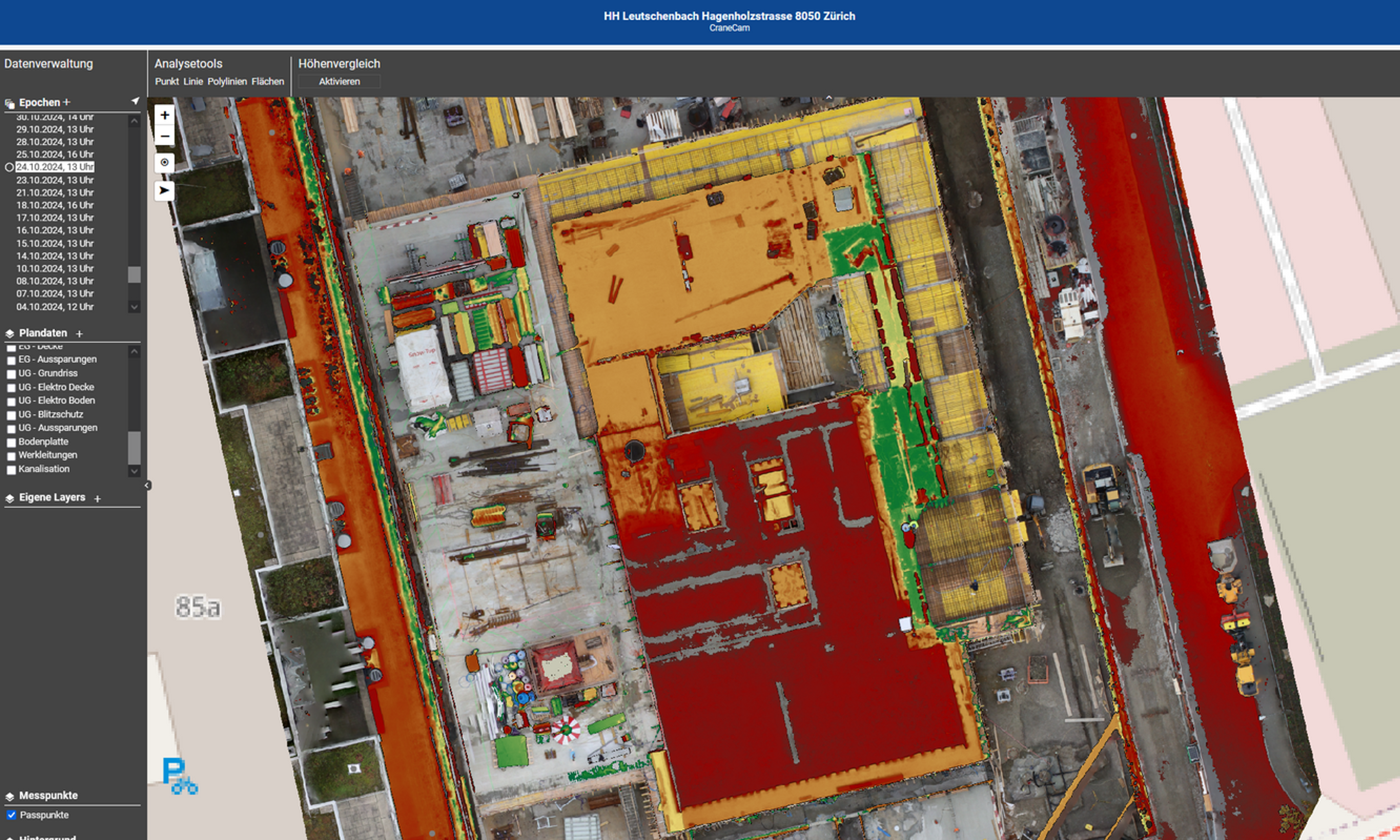1400x840 pixels.
Task: Select the Polylinien analysis tool
Action: [x=227, y=81]
